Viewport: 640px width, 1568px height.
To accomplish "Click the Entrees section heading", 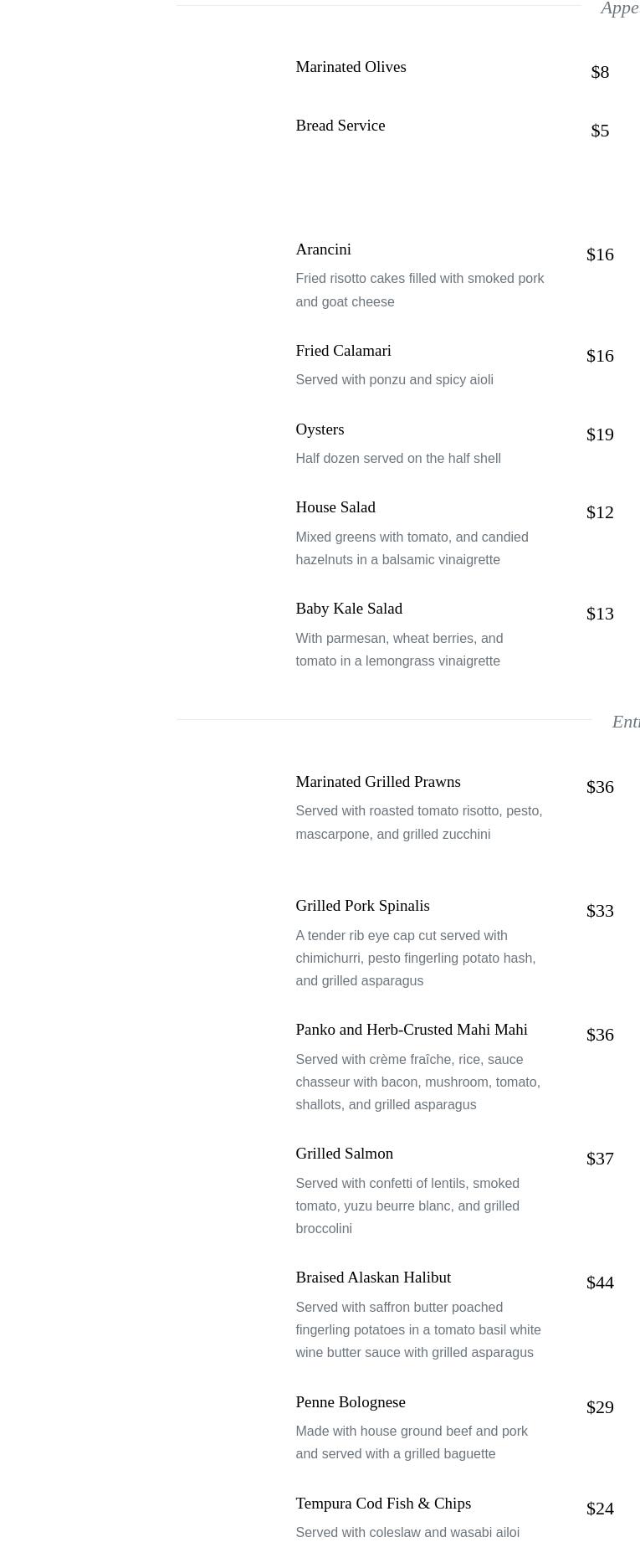I will click(x=625, y=722).
